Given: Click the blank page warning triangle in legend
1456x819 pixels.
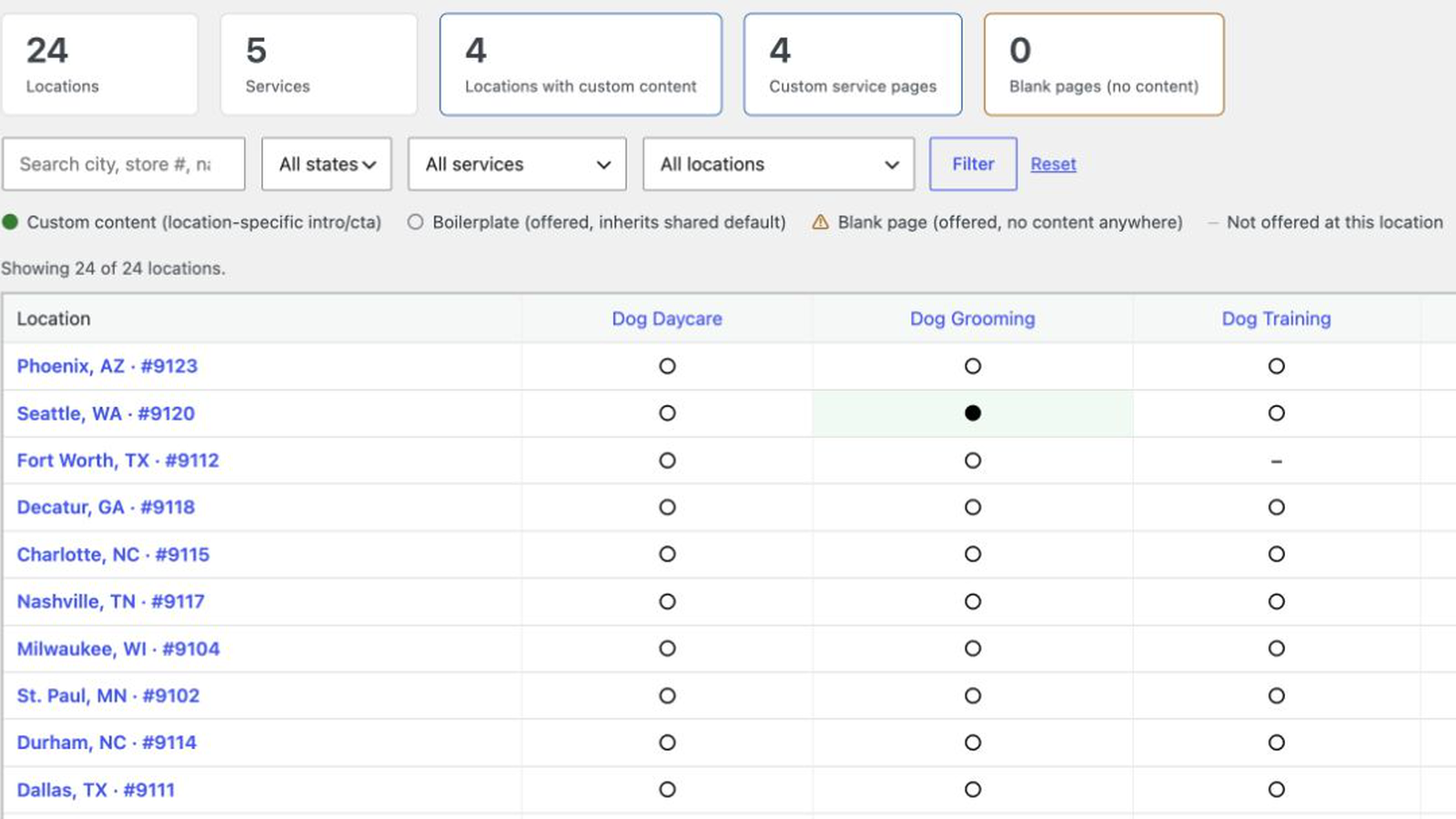Looking at the screenshot, I should coord(820,222).
